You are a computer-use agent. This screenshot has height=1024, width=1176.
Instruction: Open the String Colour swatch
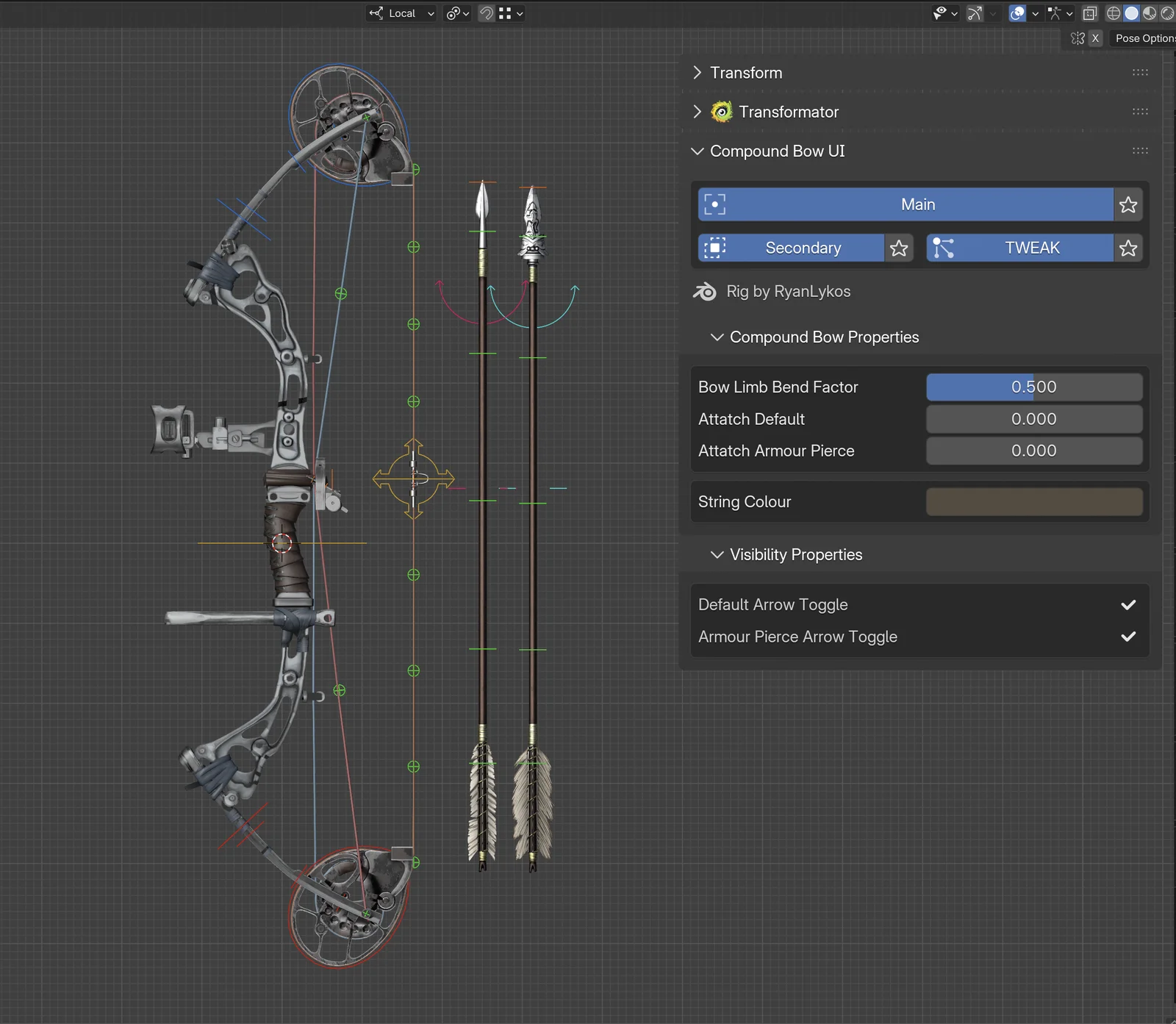[x=1033, y=501]
